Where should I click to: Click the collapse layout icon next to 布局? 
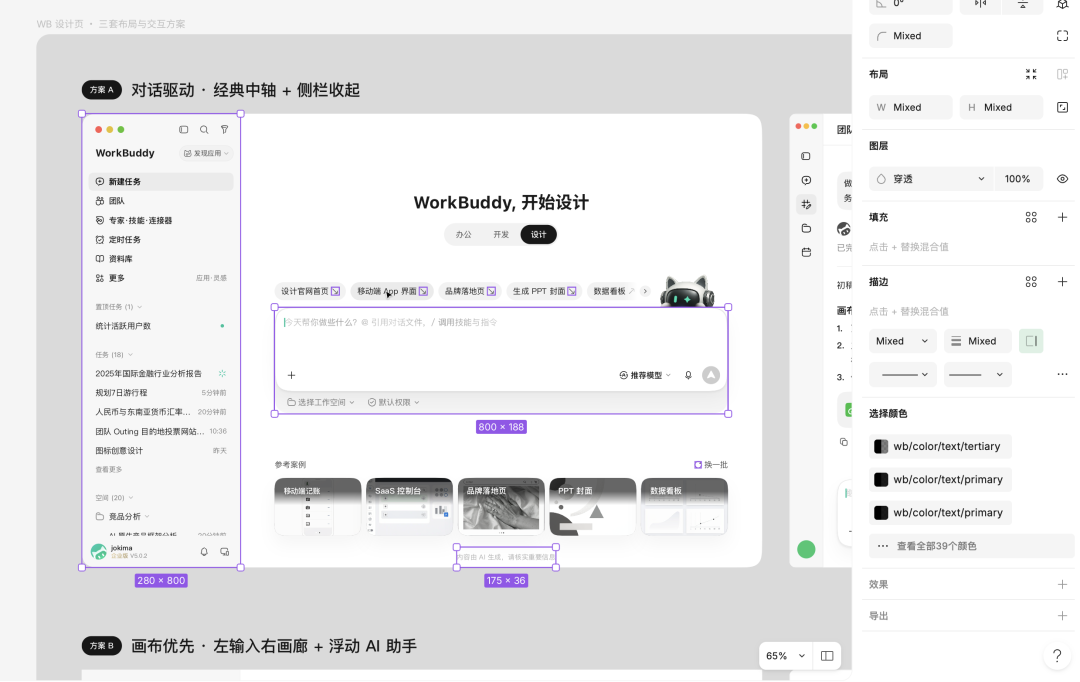[1031, 74]
